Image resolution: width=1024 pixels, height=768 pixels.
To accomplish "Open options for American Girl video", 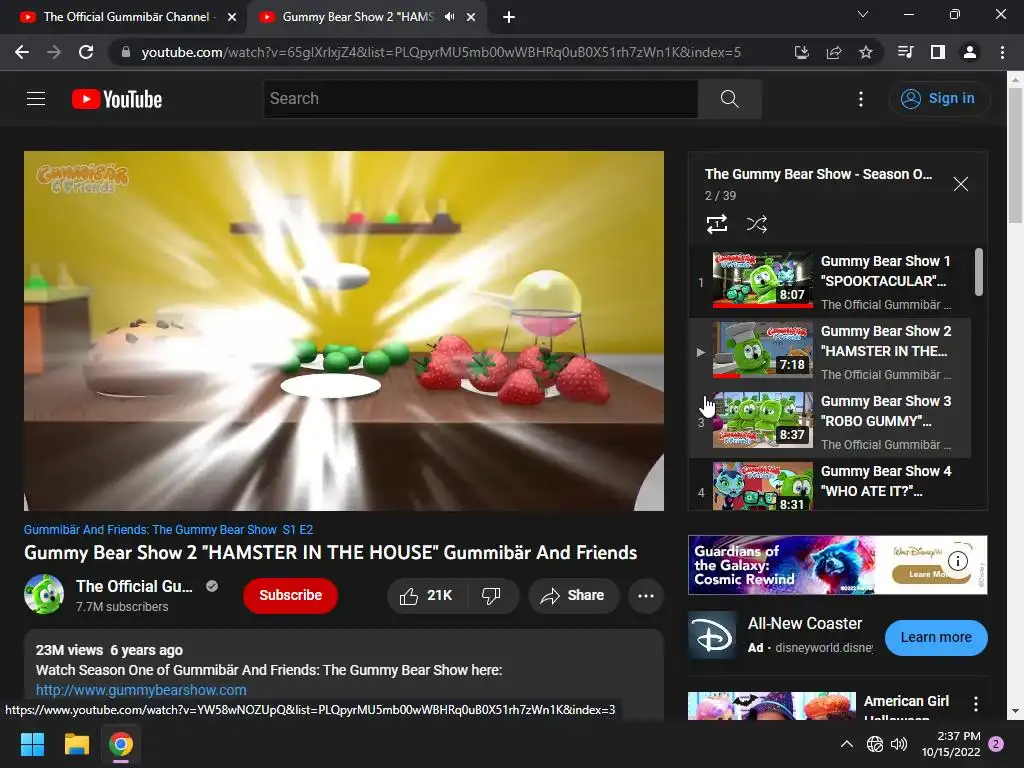I will point(976,704).
